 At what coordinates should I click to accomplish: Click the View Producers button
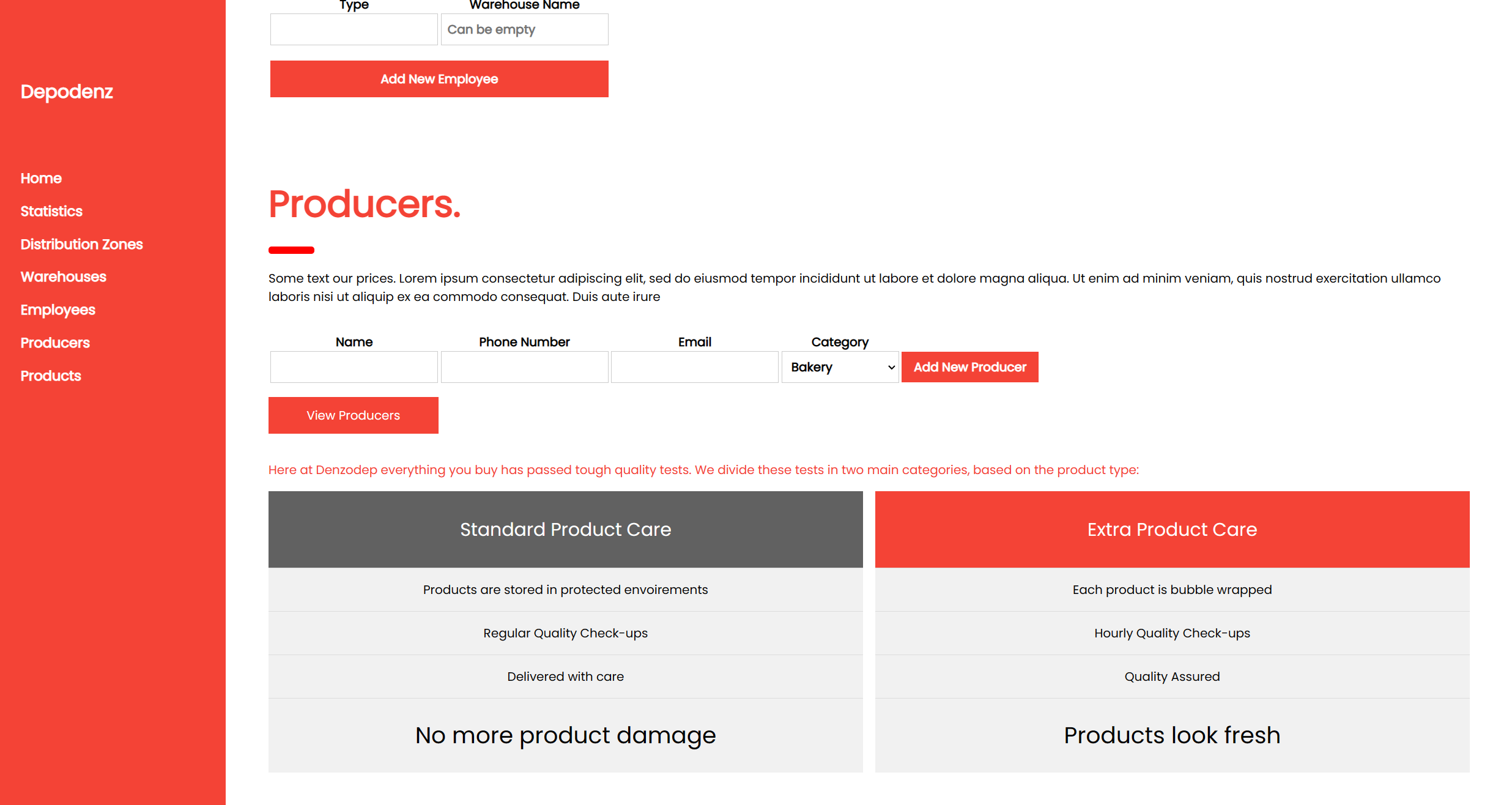pos(353,415)
